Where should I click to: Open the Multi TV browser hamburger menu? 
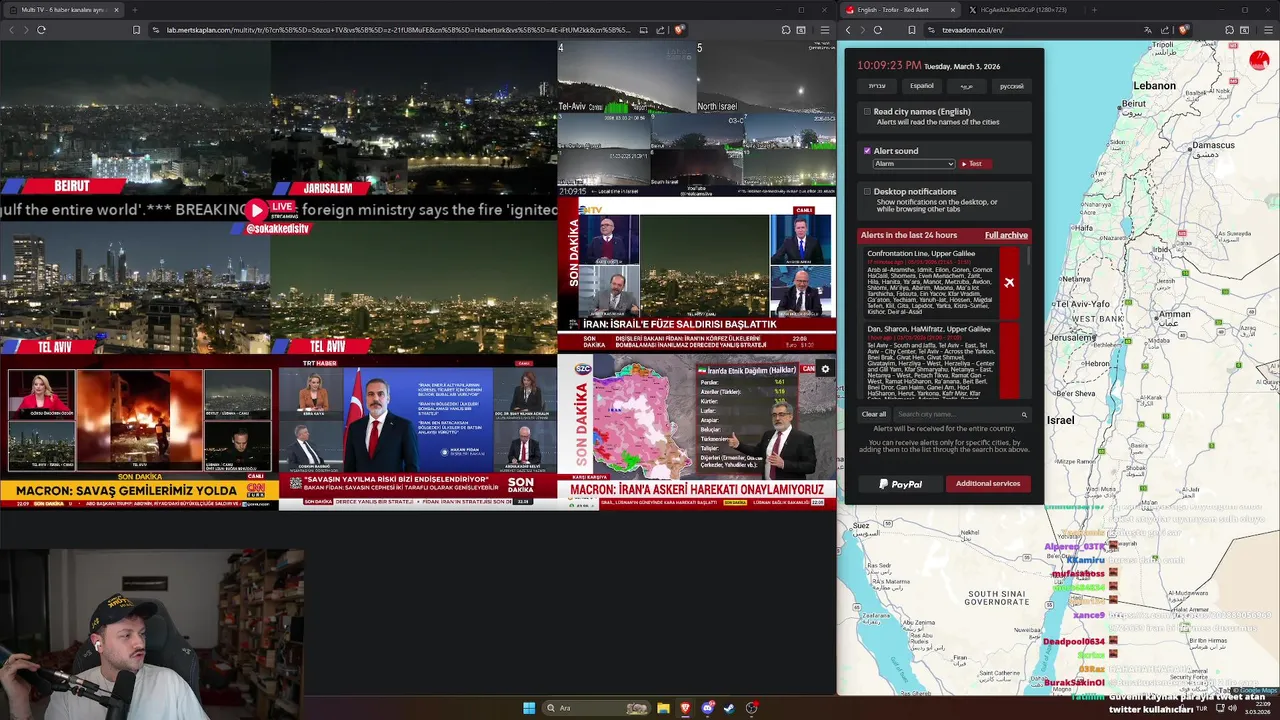pyautogui.click(x=824, y=30)
